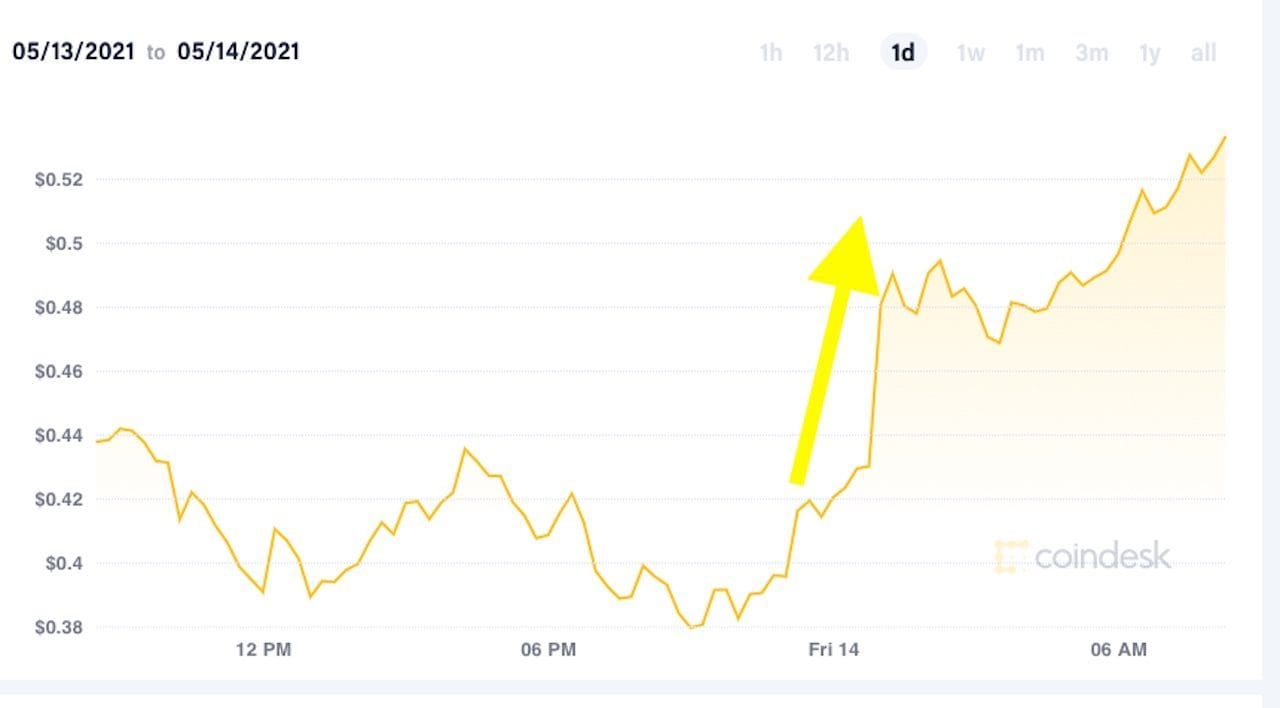Click the 06 PM time marker

(x=548, y=650)
